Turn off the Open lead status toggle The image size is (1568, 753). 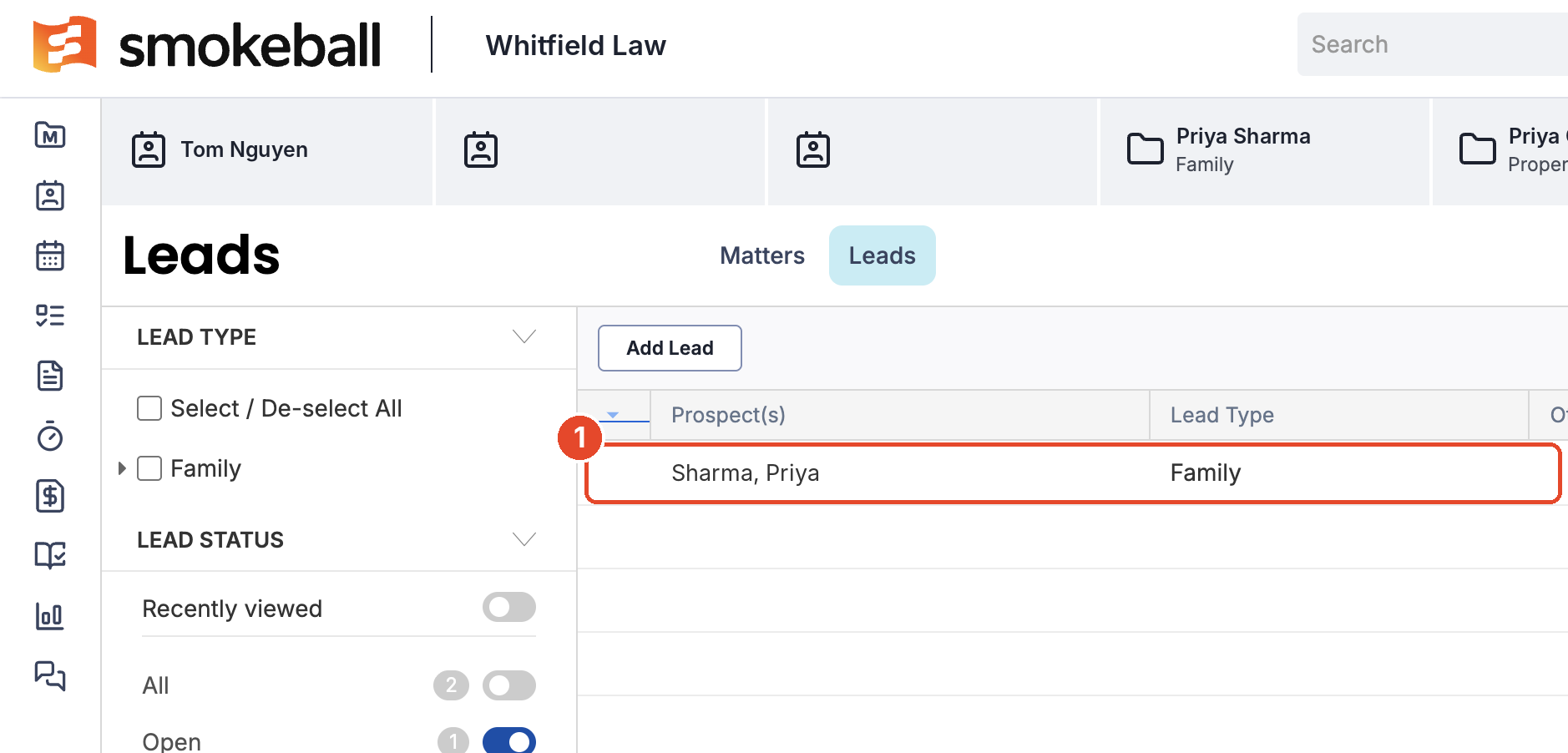coord(509,740)
